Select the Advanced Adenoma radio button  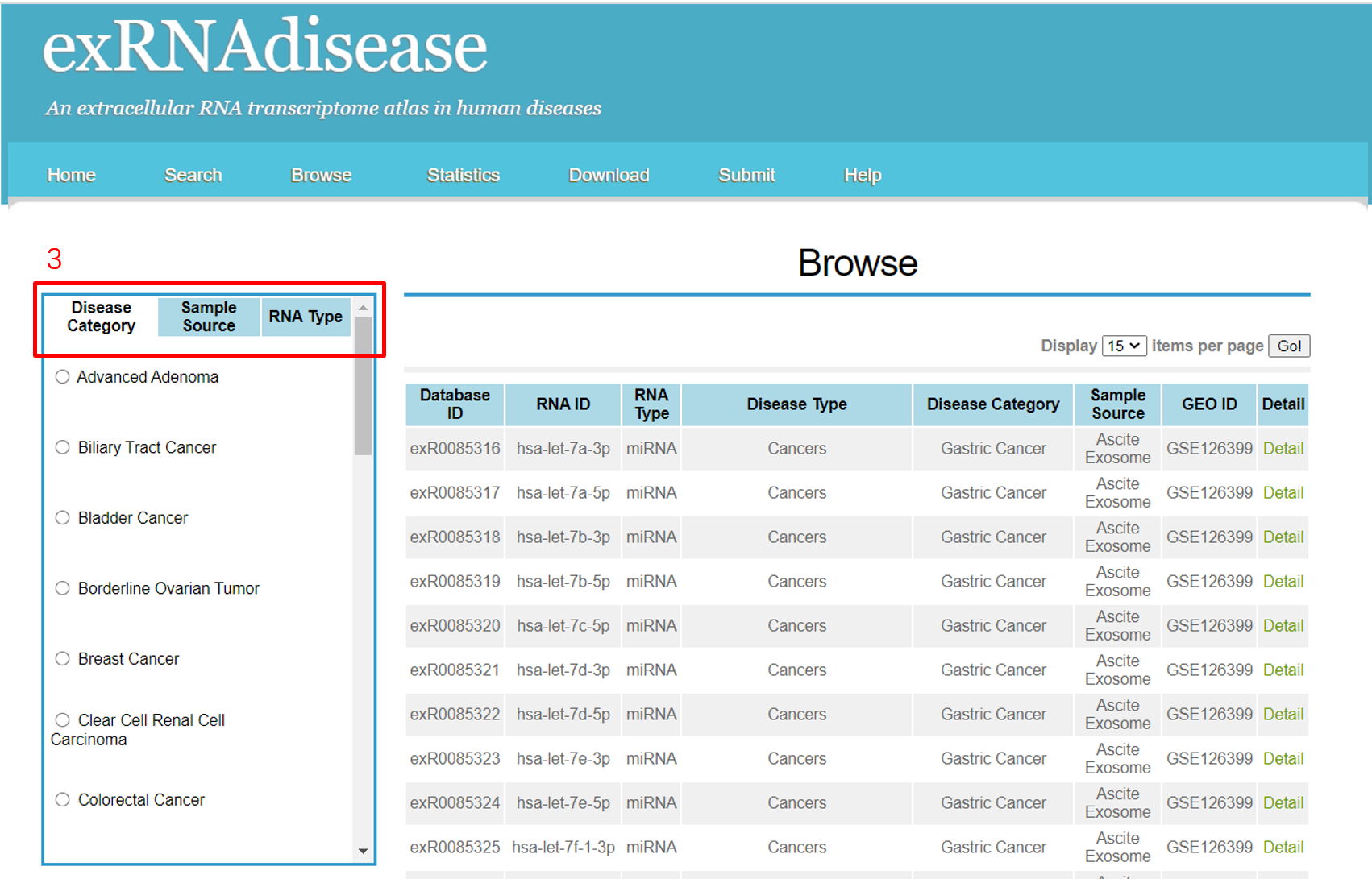(62, 377)
